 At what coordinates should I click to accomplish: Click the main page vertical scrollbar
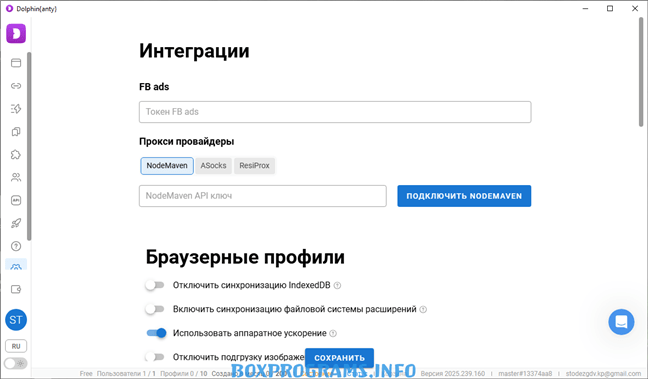click(642, 72)
